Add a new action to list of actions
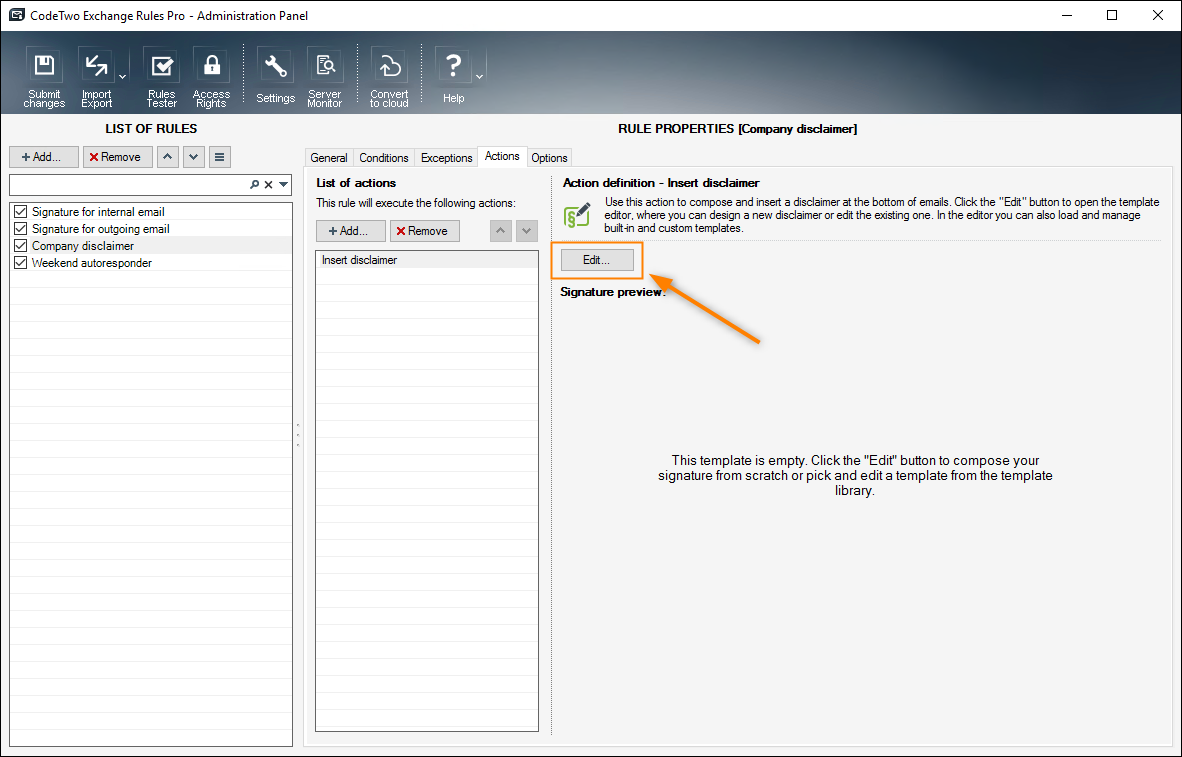This screenshot has height=757, width=1182. coord(351,231)
